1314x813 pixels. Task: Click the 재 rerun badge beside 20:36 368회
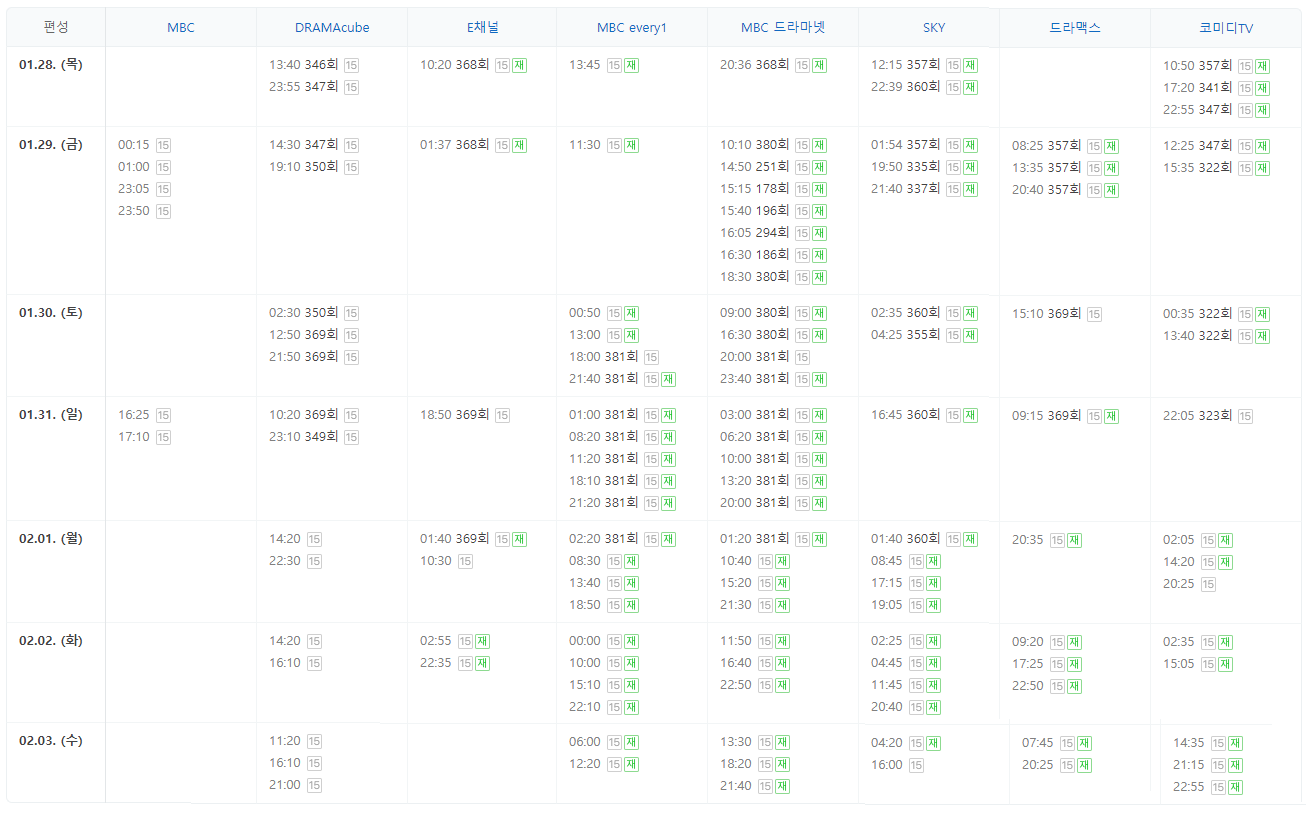[819, 65]
